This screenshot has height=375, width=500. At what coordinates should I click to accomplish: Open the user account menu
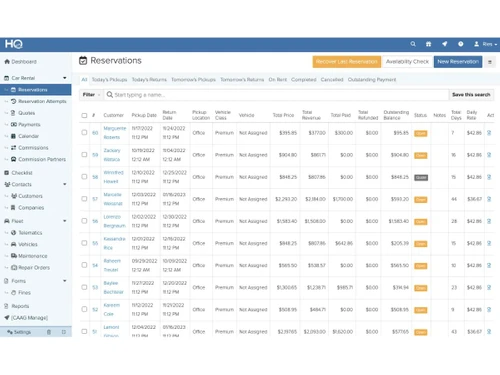485,44
